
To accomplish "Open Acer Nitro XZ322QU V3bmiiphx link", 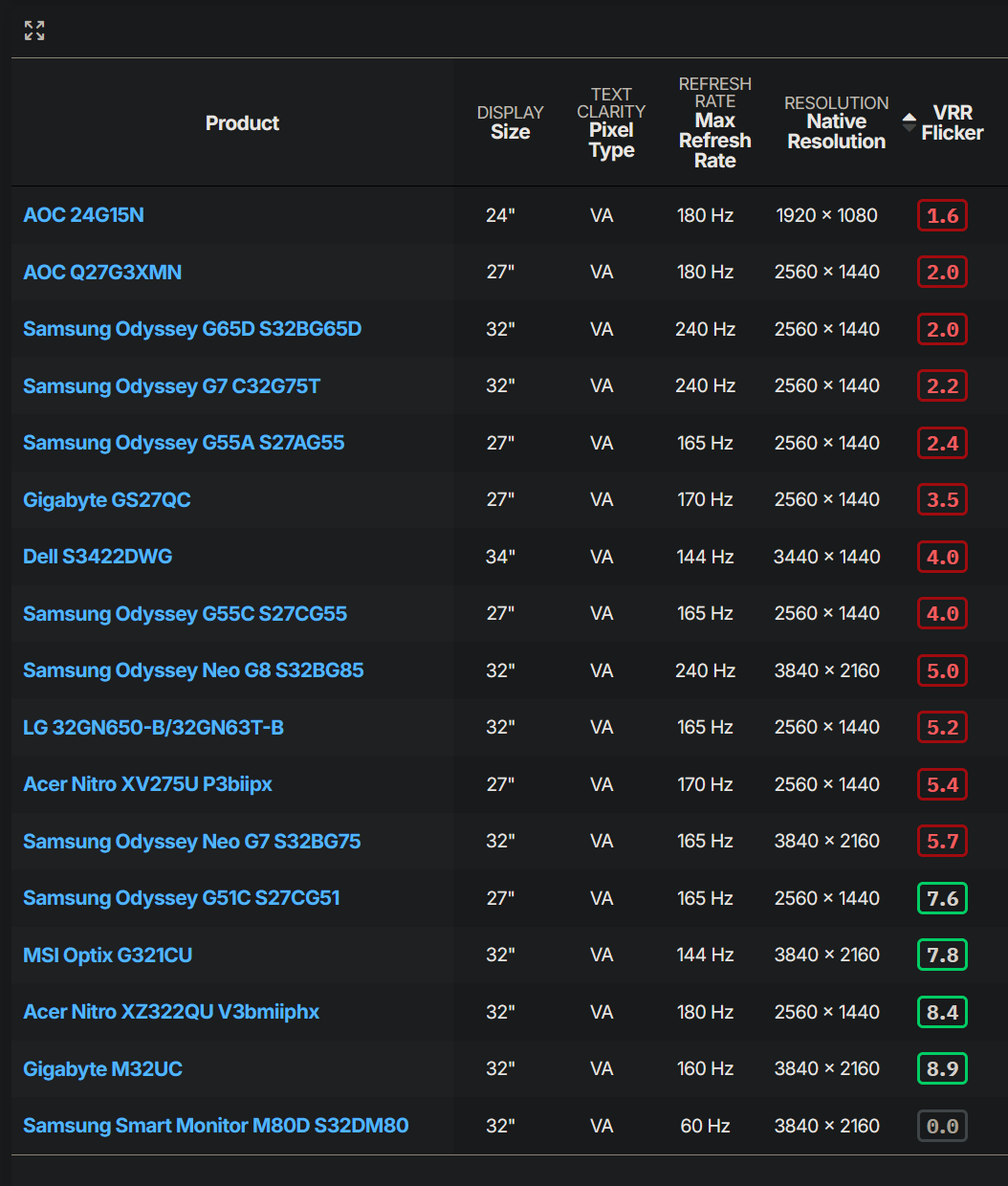I will click(171, 1012).
